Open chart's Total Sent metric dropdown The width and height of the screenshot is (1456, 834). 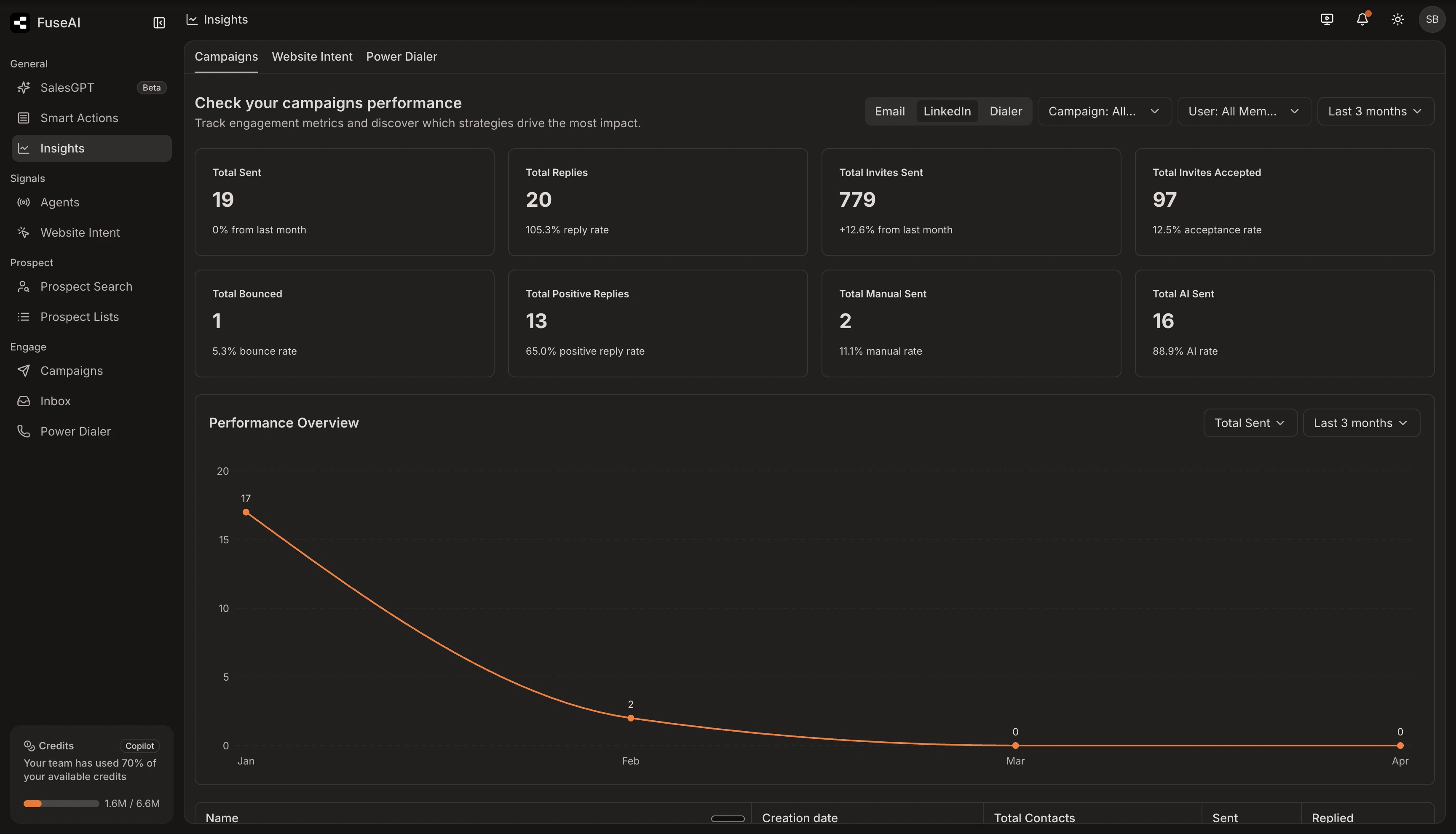pos(1249,423)
